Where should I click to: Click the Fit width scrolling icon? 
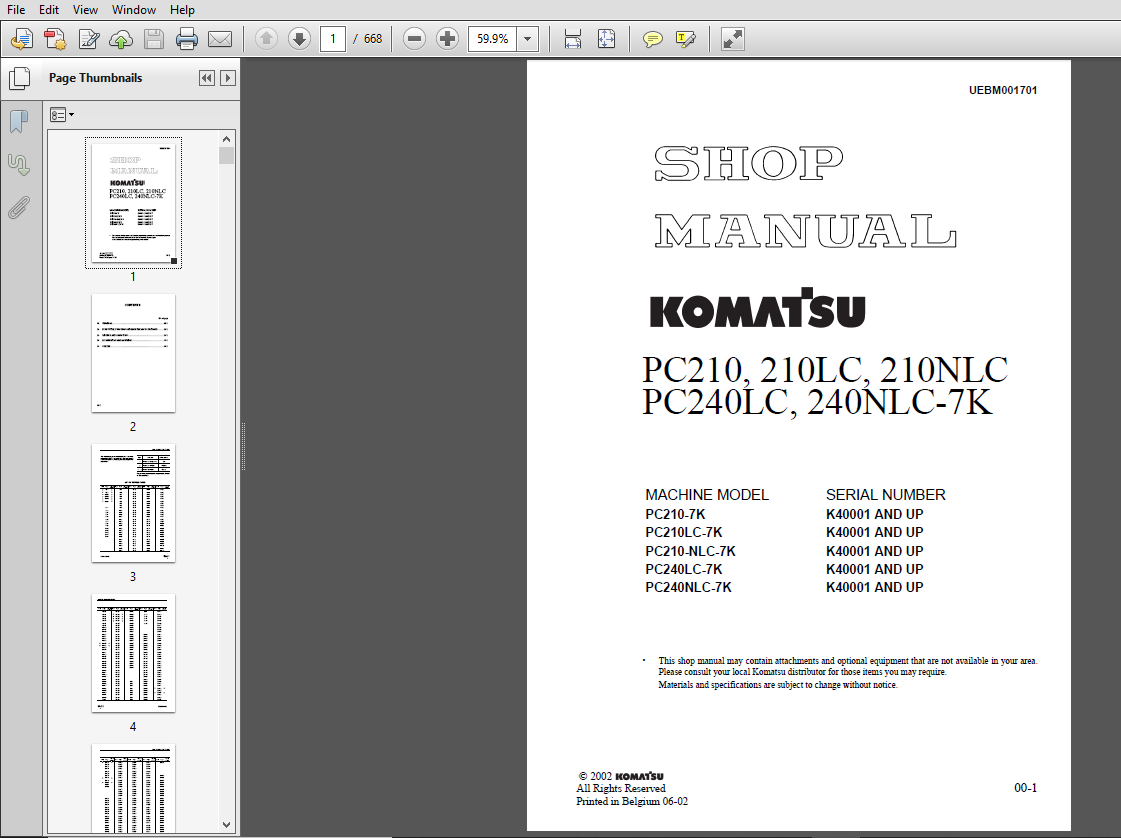pyautogui.click(x=573, y=39)
